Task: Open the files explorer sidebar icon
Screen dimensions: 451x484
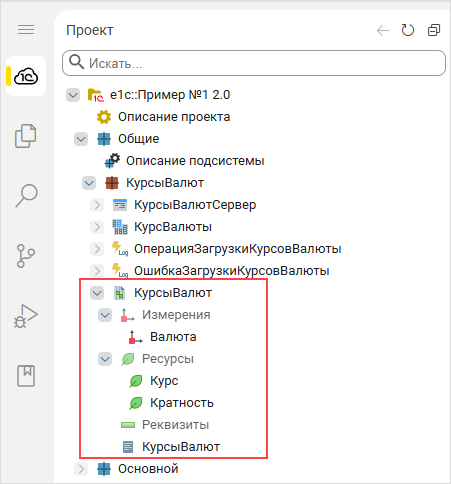Action: click(26, 136)
